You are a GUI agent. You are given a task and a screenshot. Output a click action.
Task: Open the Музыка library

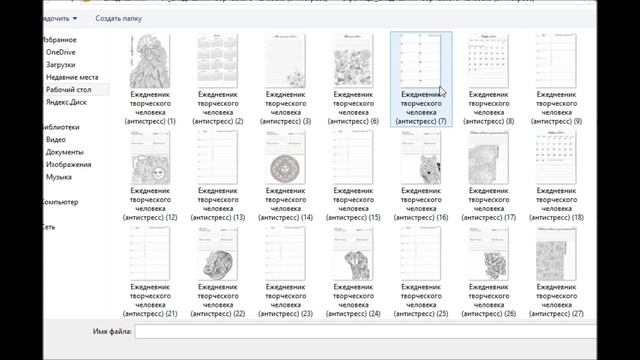(x=58, y=177)
